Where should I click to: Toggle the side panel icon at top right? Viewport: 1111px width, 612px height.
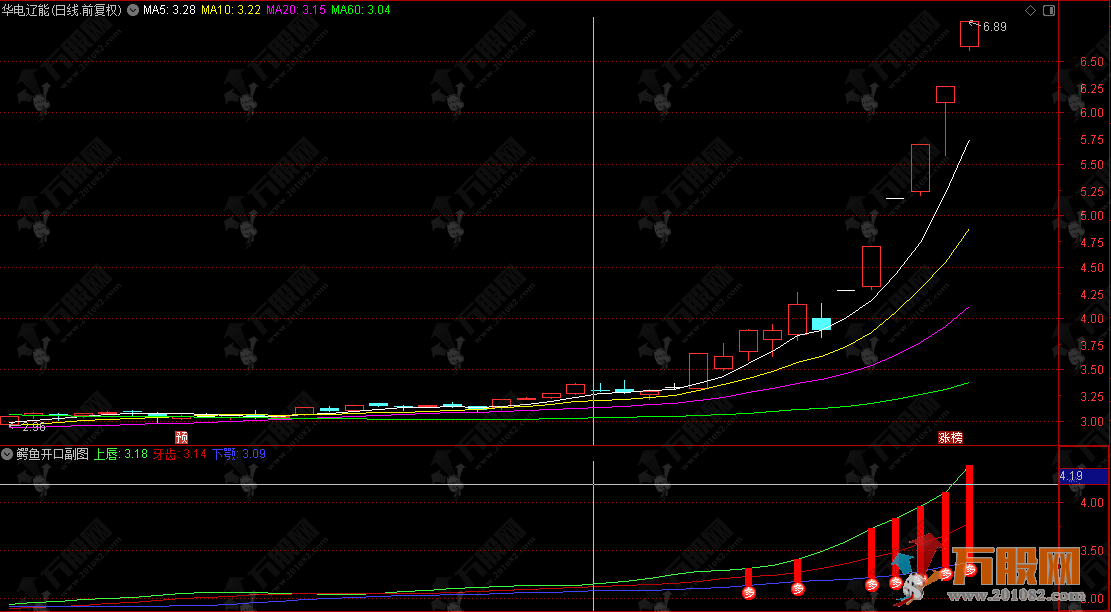[1048, 10]
